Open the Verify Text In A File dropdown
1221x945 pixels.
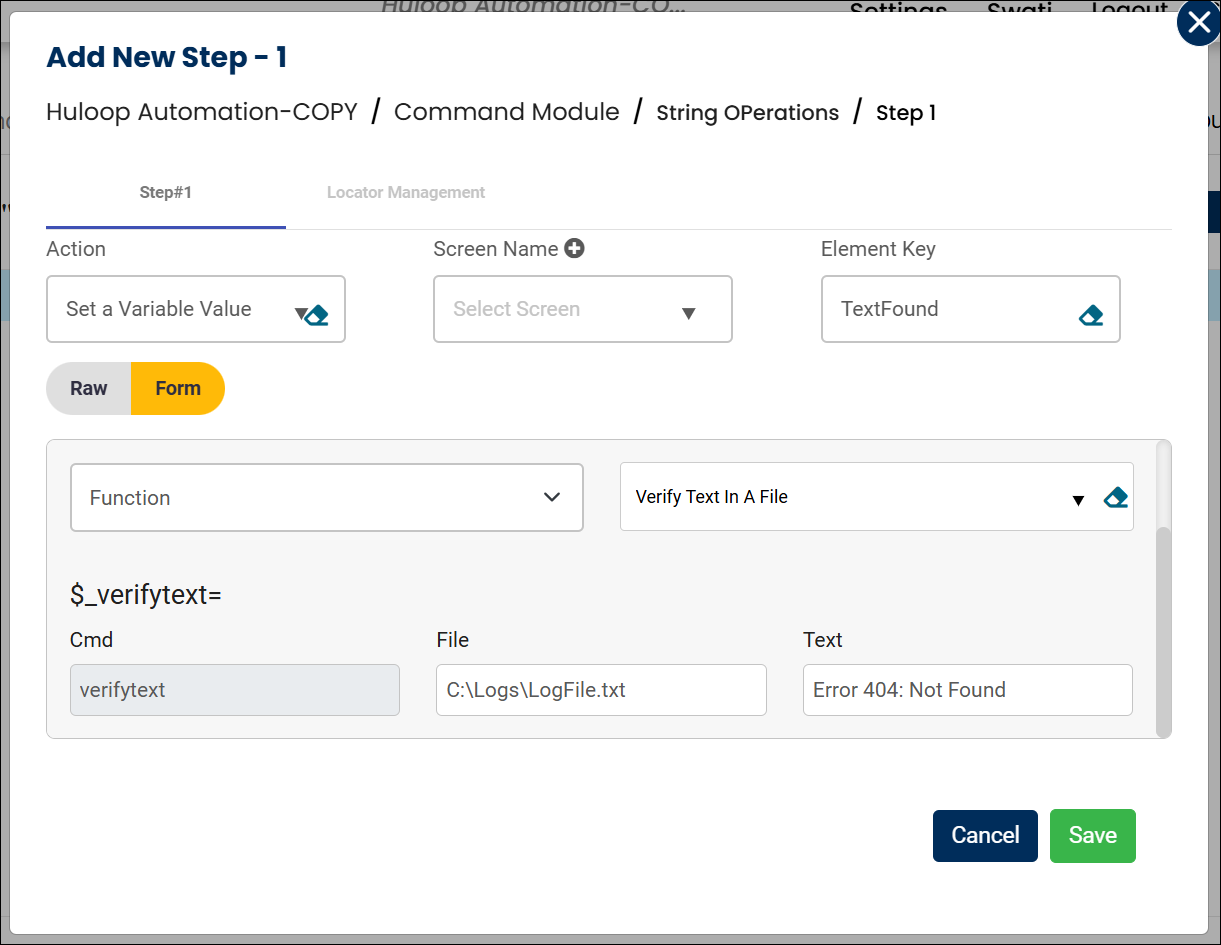[1077, 500]
